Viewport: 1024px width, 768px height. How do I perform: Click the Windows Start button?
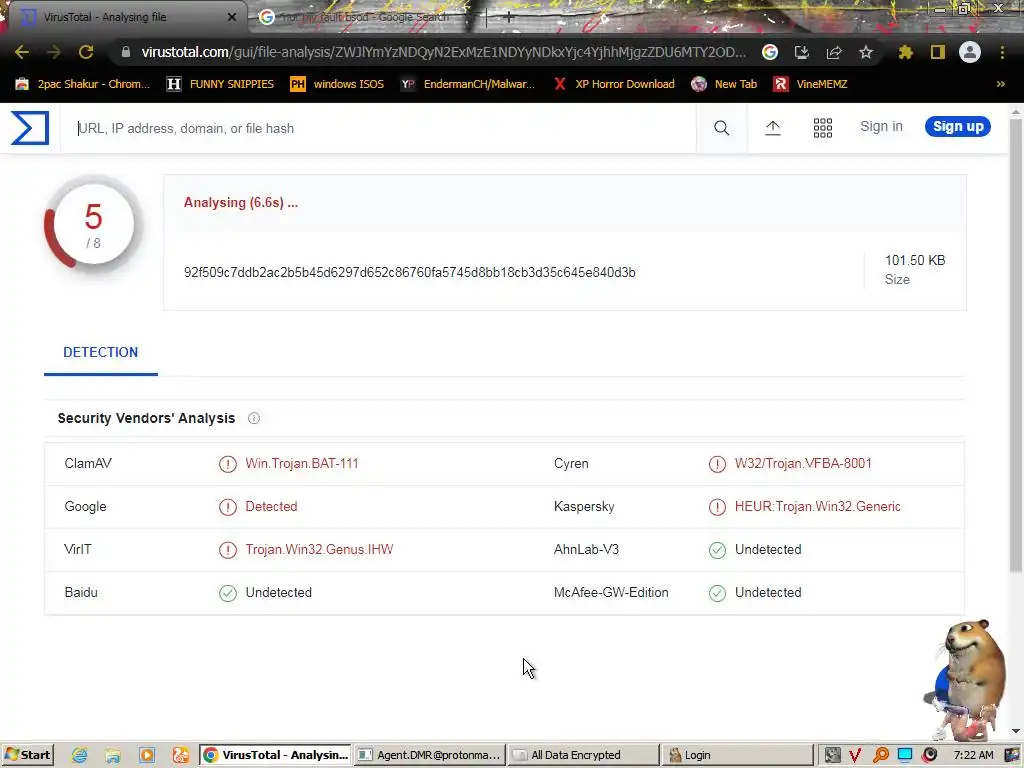click(27, 755)
